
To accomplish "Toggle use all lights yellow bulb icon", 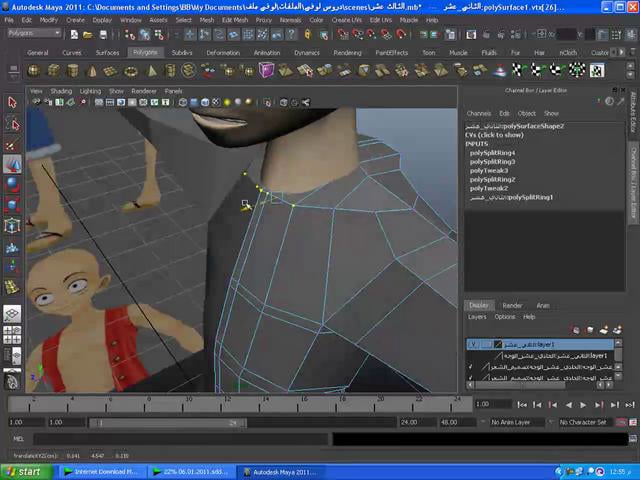I will click(x=227, y=102).
